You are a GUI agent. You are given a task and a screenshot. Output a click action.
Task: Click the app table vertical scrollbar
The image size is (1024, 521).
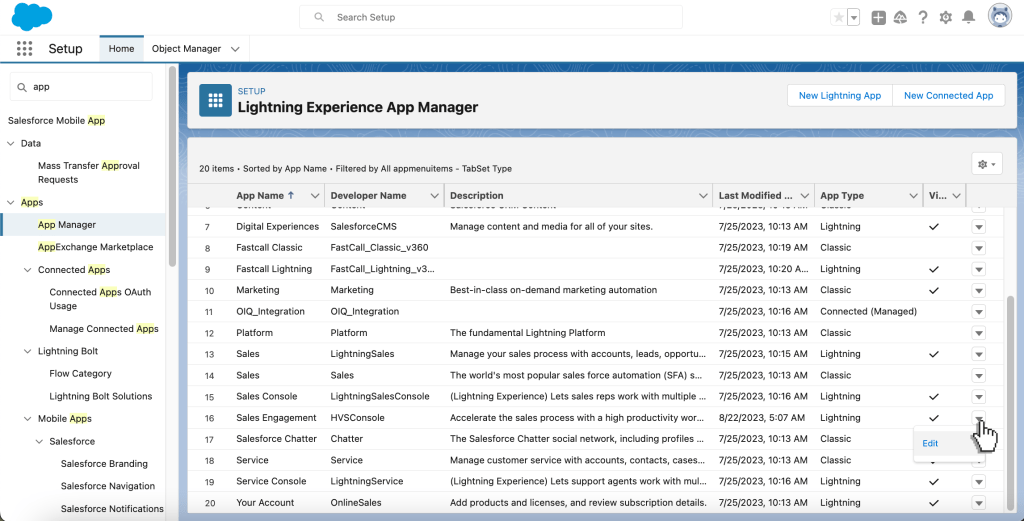[x=1009, y=402]
